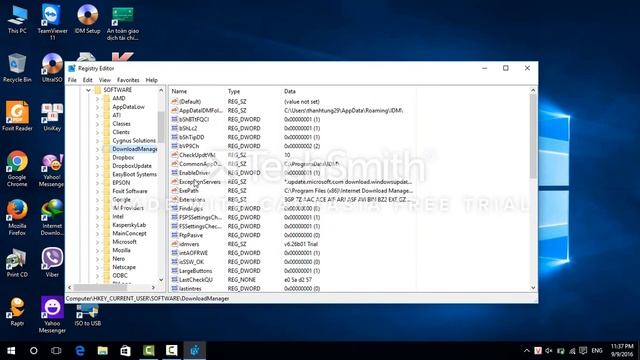Select the Foxit Reader desktop icon
The height and width of the screenshot is (360, 640).
pyautogui.click(x=17, y=116)
